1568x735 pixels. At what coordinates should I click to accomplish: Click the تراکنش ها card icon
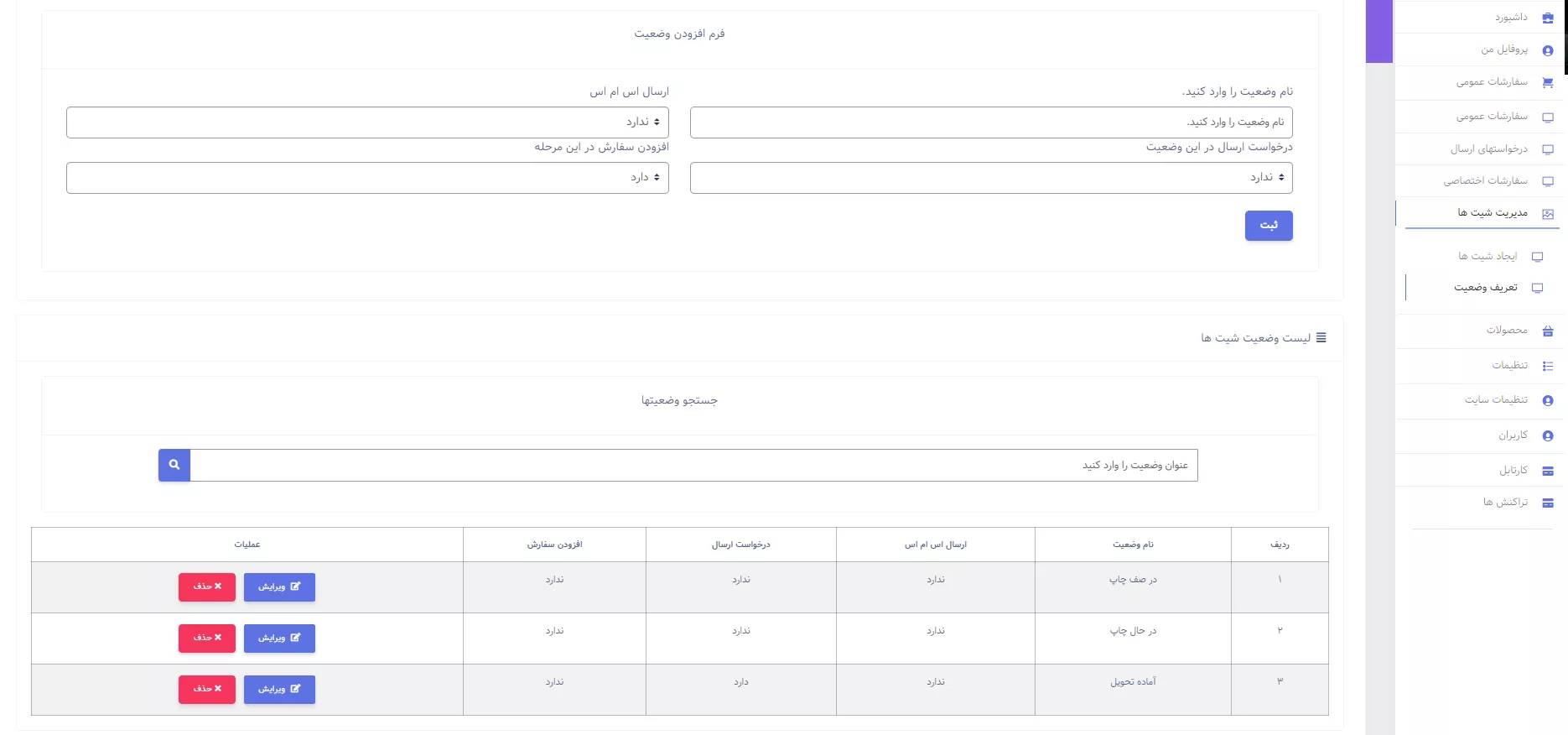[x=1548, y=503]
